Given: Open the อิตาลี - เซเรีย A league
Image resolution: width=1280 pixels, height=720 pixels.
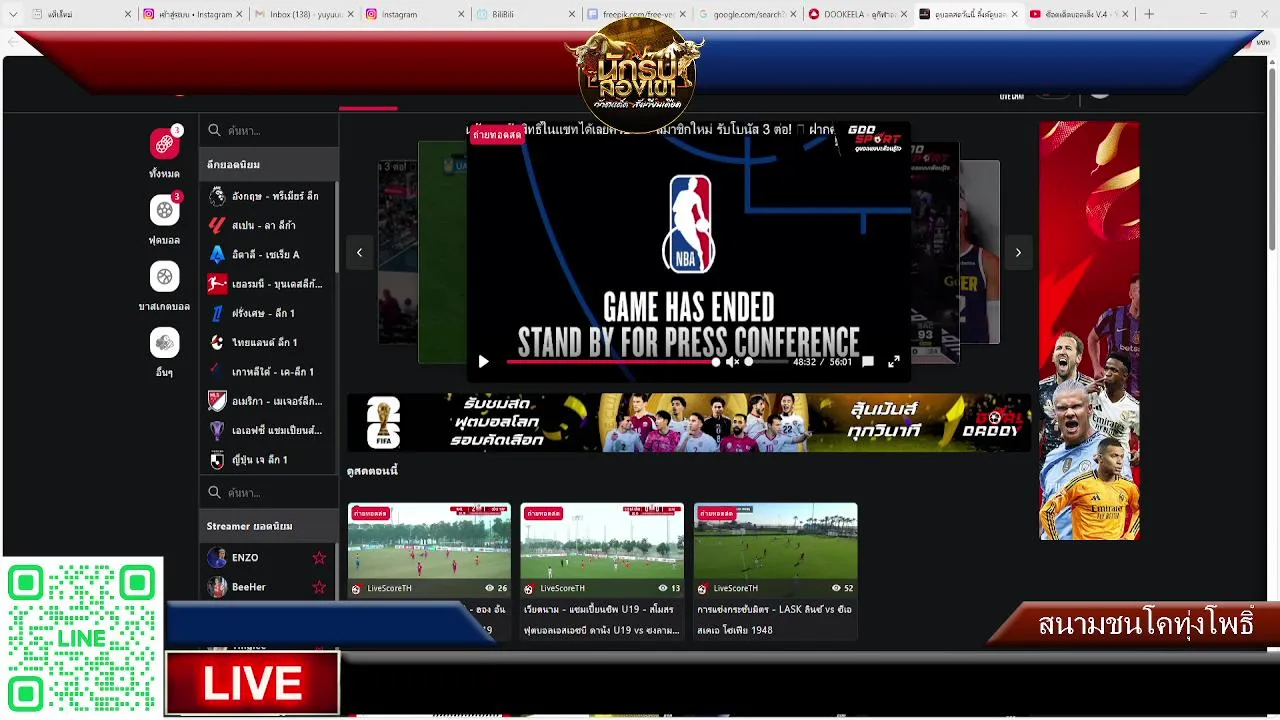Looking at the screenshot, I should point(268,254).
